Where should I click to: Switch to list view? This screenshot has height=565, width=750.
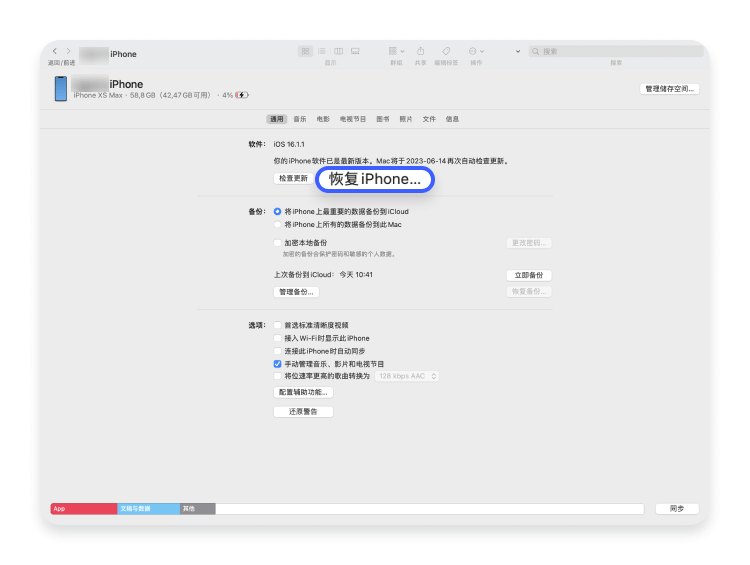pyautogui.click(x=322, y=51)
